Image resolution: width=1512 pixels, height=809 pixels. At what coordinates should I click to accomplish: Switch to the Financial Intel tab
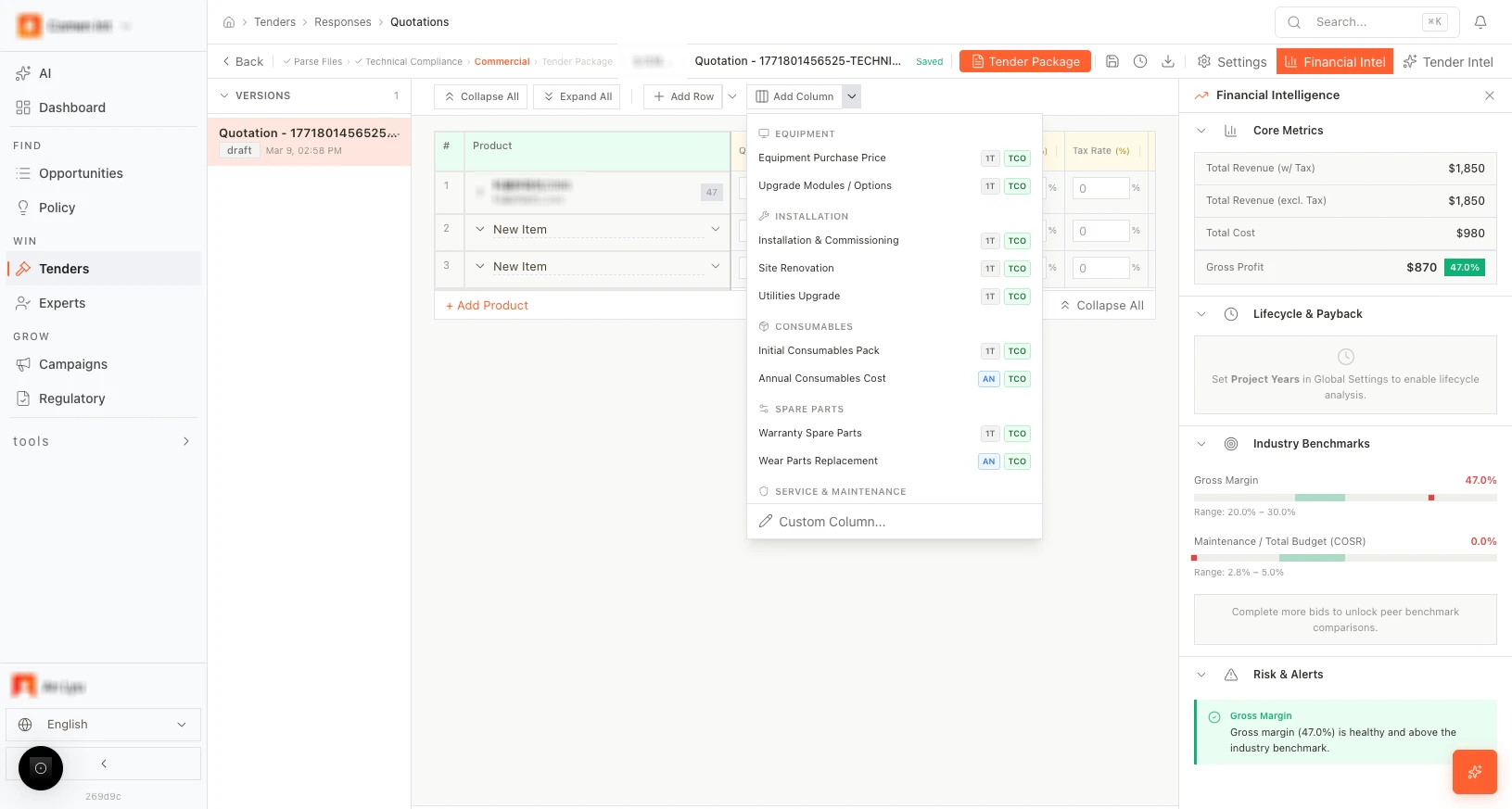1334,62
